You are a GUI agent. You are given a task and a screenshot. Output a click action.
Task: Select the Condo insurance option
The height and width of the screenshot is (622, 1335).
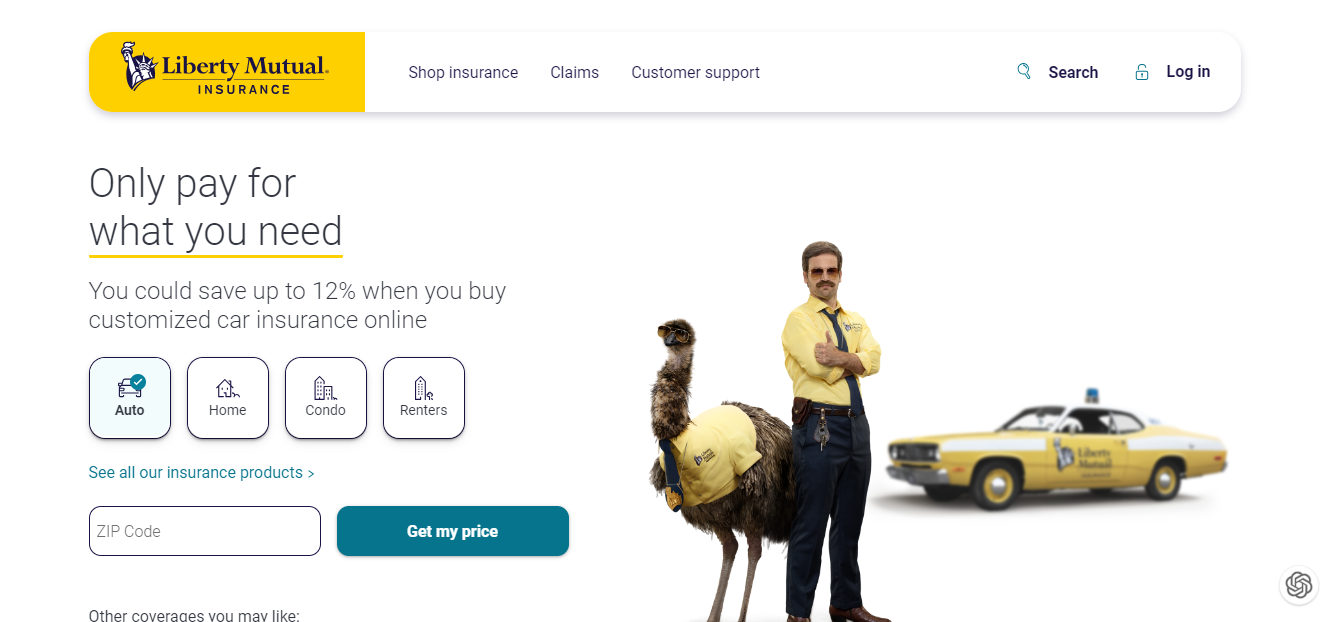pos(326,398)
